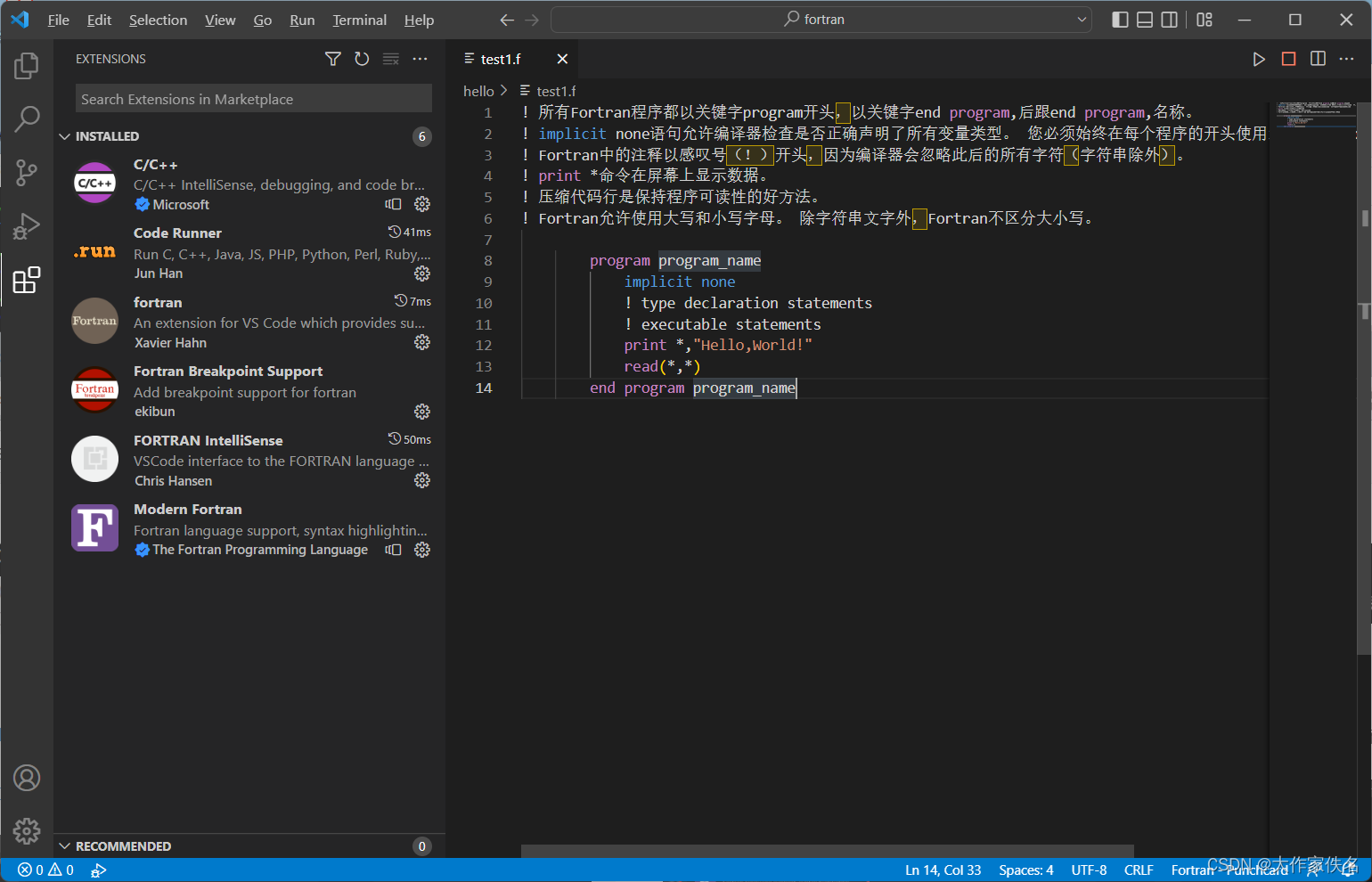Open the Run menu
This screenshot has width=1372, height=882.
302,20
